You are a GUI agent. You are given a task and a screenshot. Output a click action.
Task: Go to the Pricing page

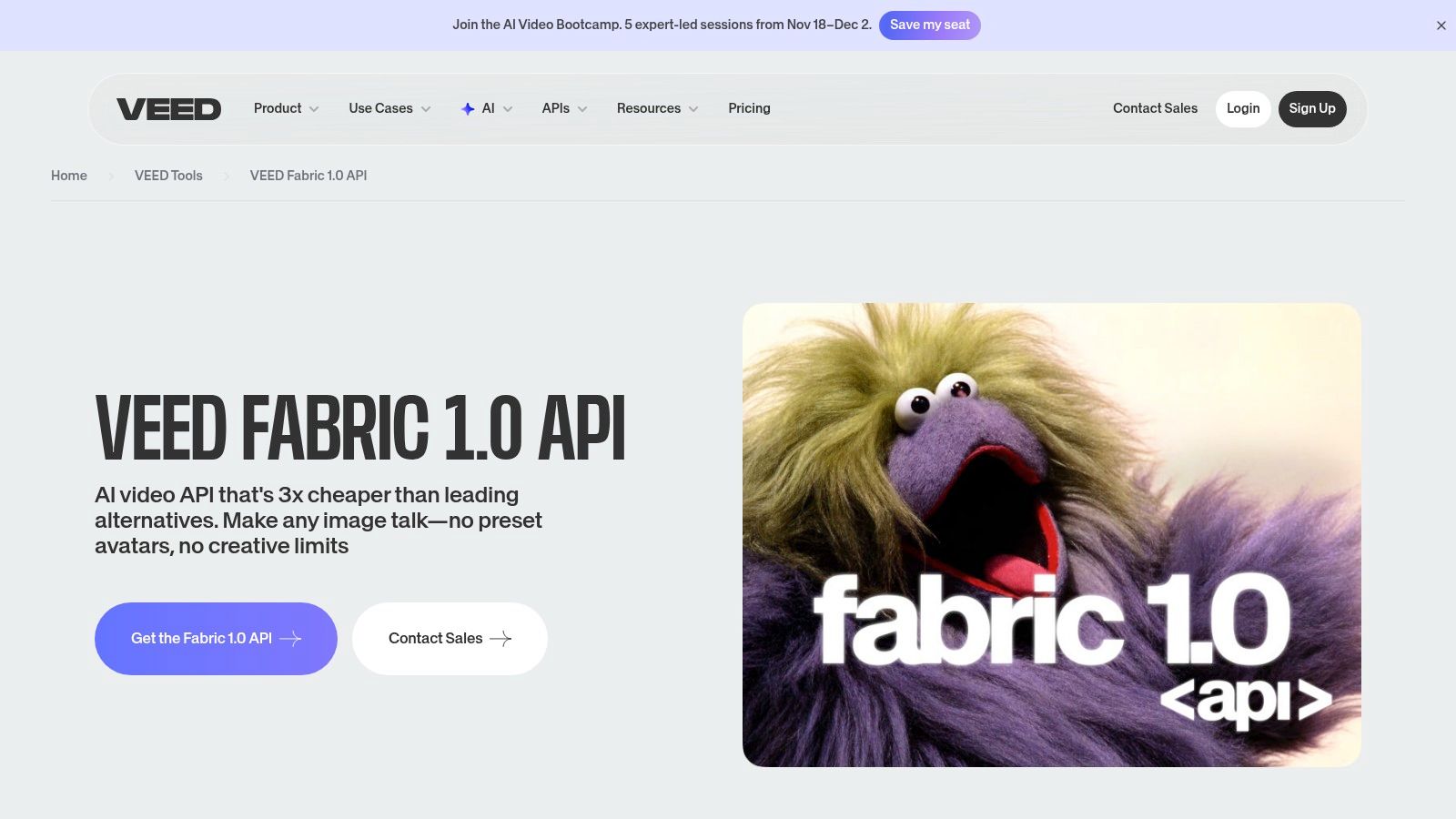[749, 108]
